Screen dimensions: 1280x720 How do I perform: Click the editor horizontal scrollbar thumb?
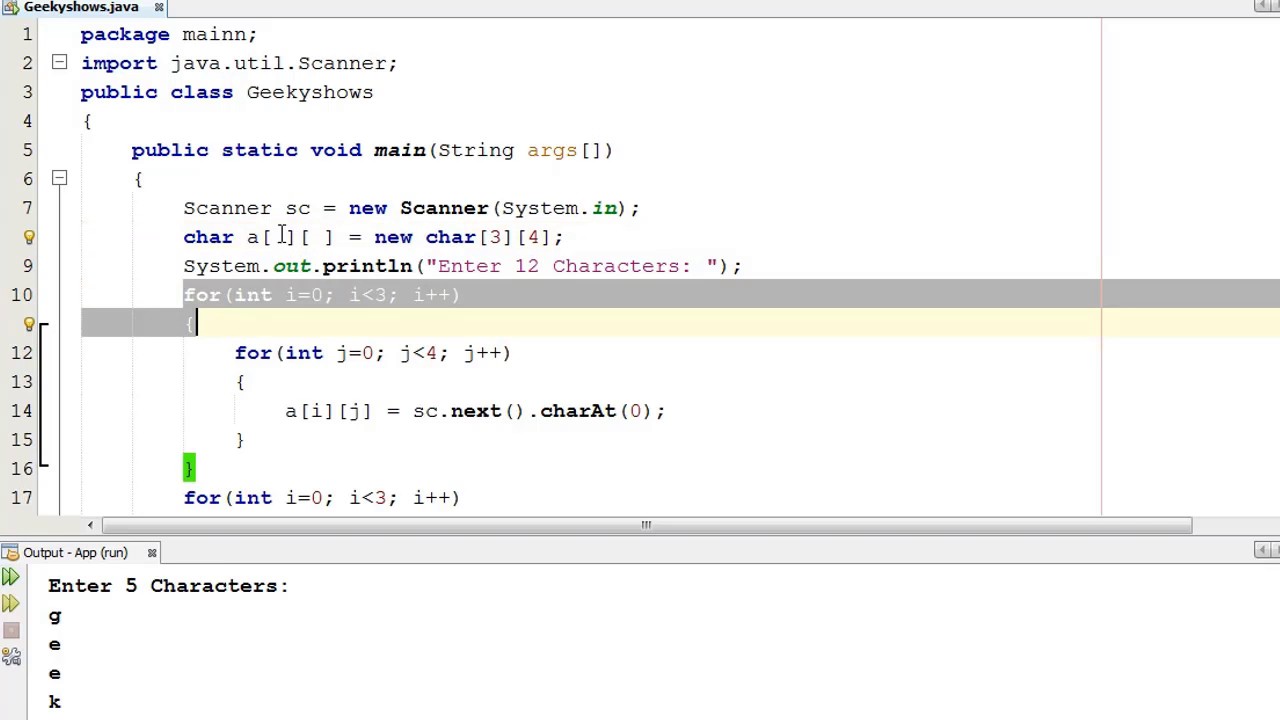(646, 525)
